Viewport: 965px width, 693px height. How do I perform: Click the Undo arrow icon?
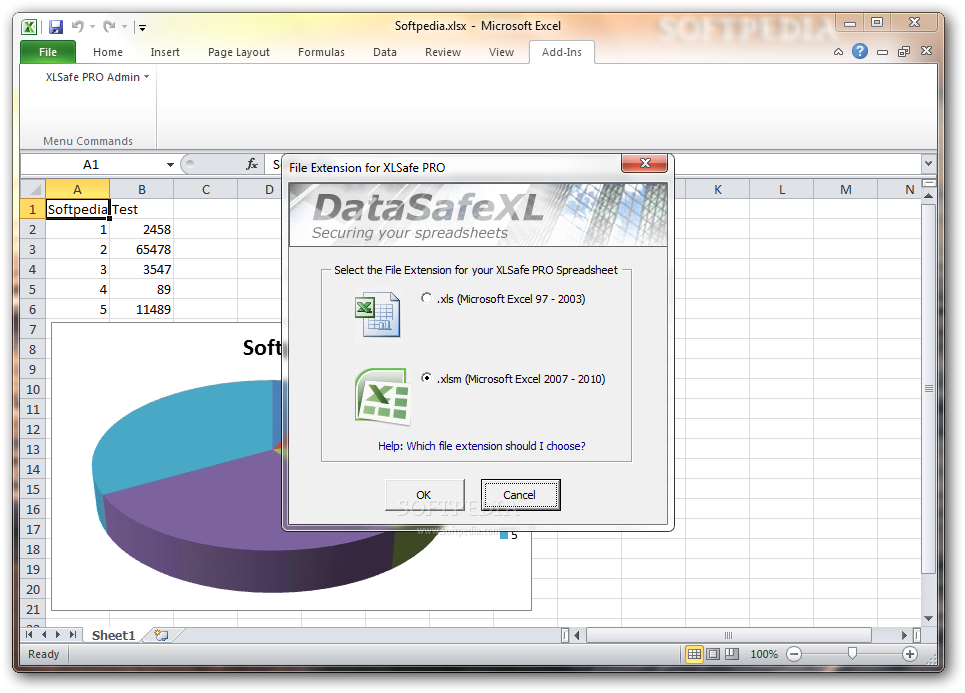(x=78, y=26)
